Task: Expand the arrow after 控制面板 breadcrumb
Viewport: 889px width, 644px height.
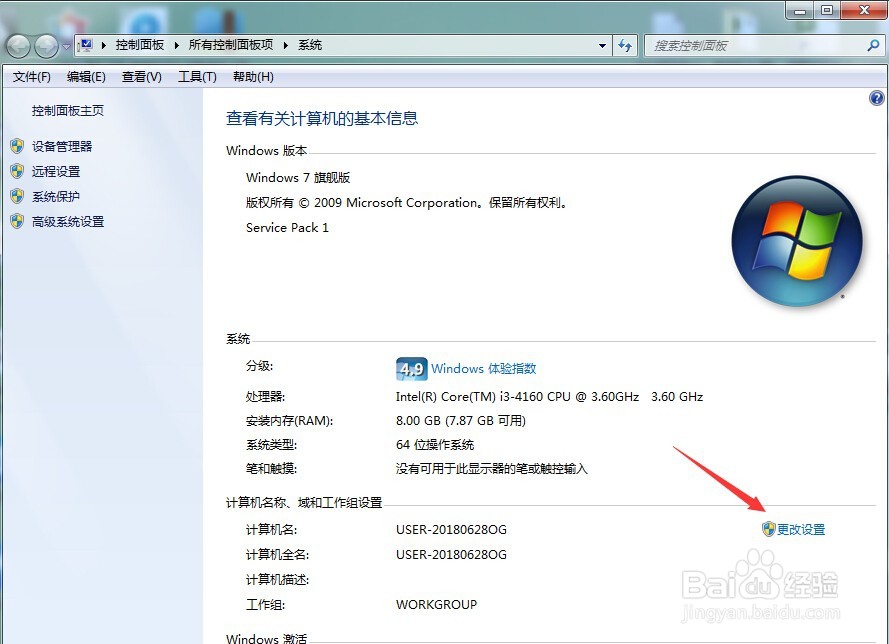Action: click(176, 45)
